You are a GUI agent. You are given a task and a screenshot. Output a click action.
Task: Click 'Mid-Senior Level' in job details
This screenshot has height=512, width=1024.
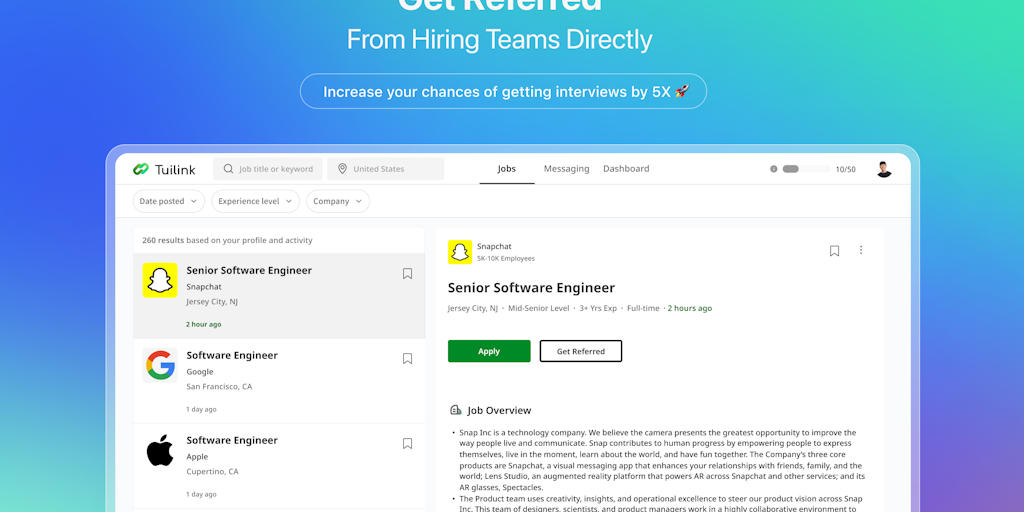coord(539,308)
